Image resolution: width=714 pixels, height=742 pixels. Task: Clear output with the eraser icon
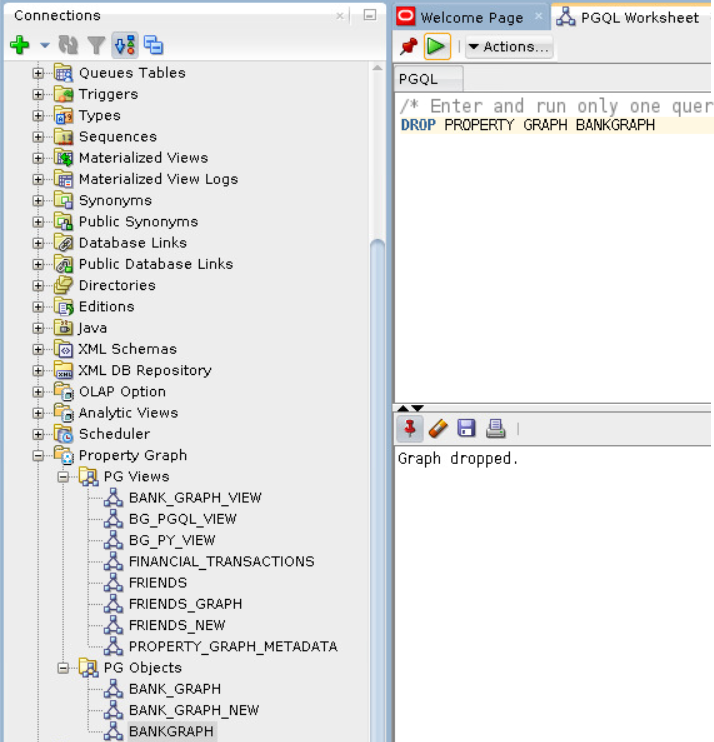438,429
